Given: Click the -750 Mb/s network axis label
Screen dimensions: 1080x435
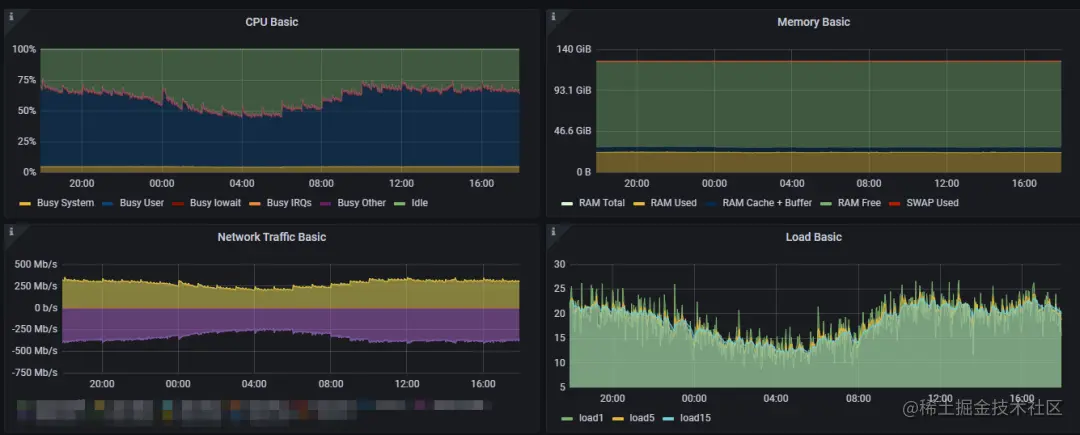Looking at the screenshot, I should pyautogui.click(x=34, y=372).
